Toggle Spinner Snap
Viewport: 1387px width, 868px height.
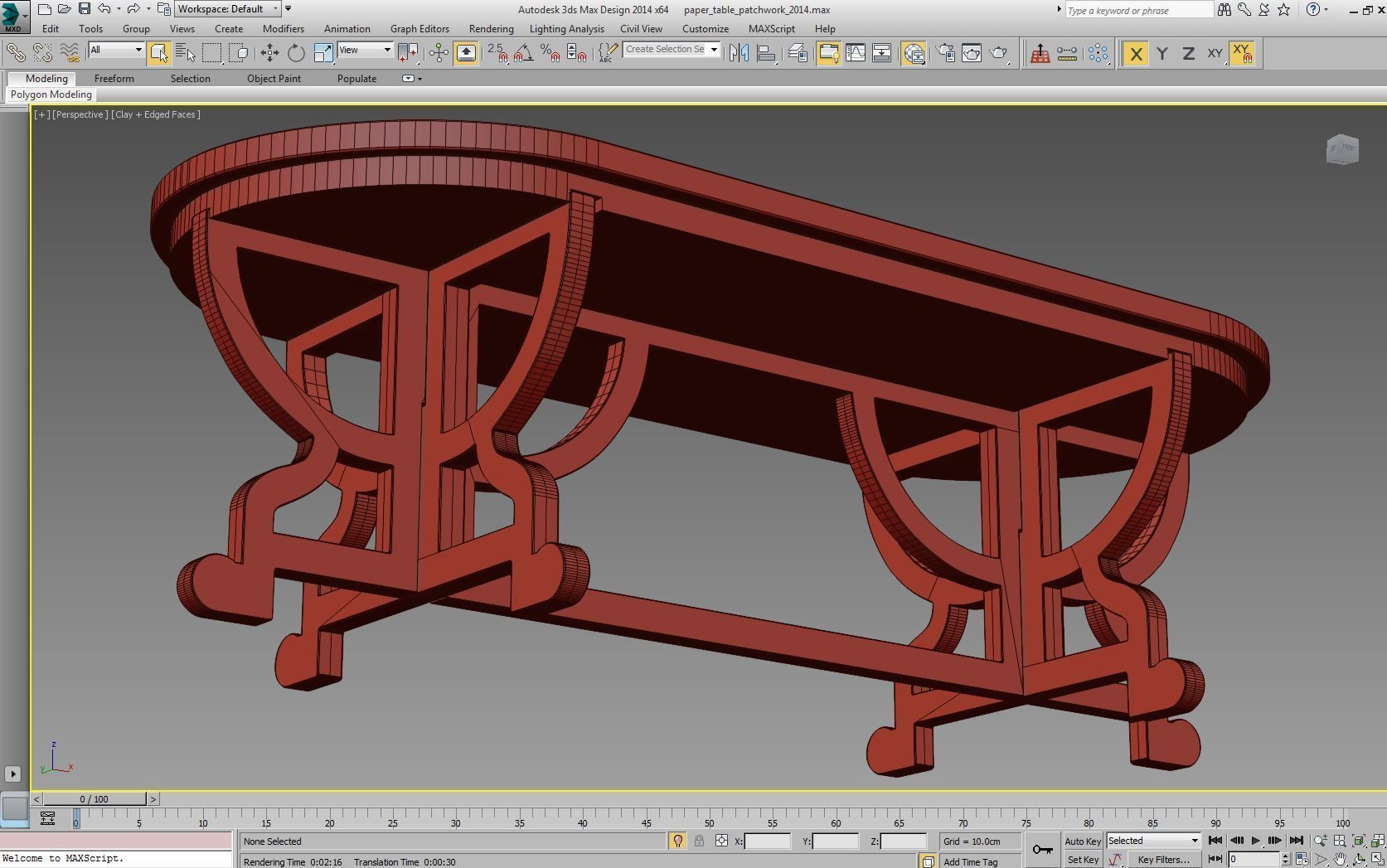[577, 53]
